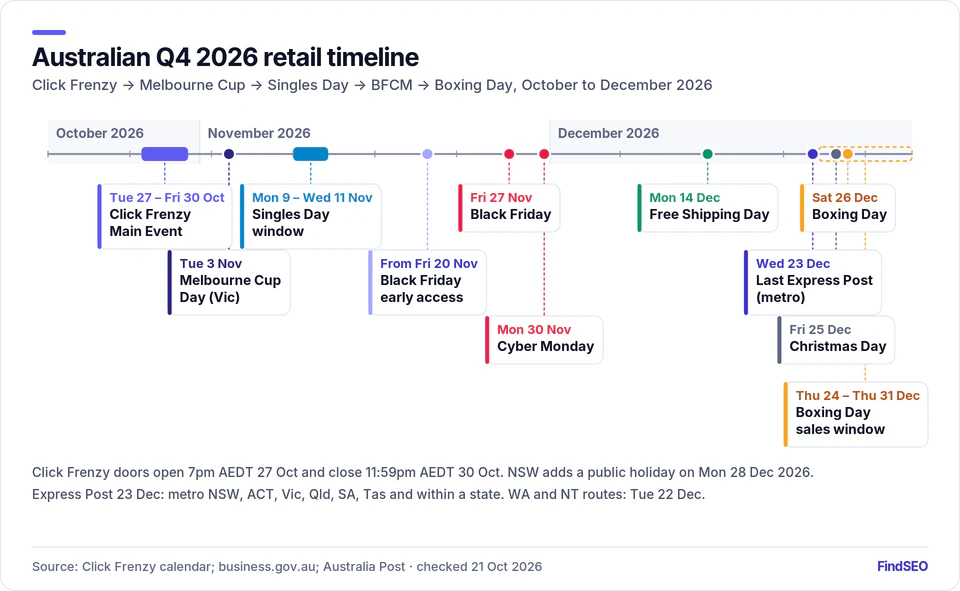This screenshot has height=591, width=960.
Task: Click the footnote about Express Post 23 Dec metro routes
Action: coord(369,494)
